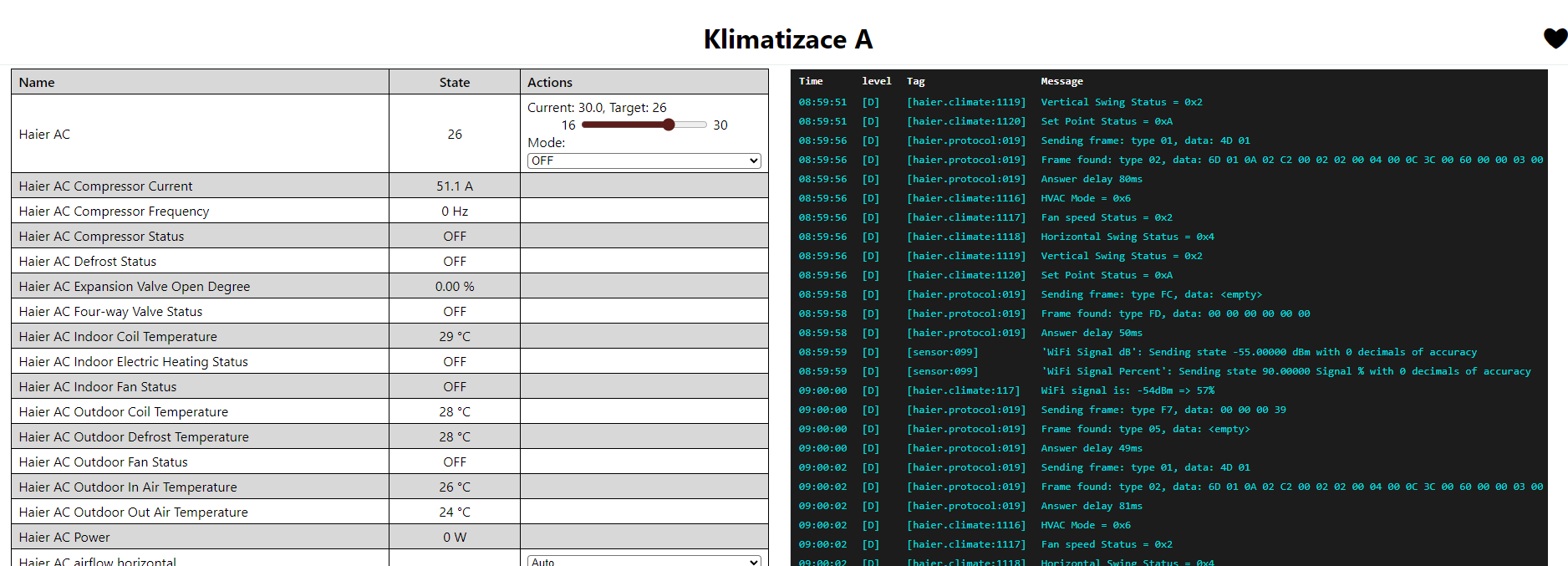Click the 'Answer delay 50ms' log message
The width and height of the screenshot is (1568, 566).
[x=1092, y=333]
